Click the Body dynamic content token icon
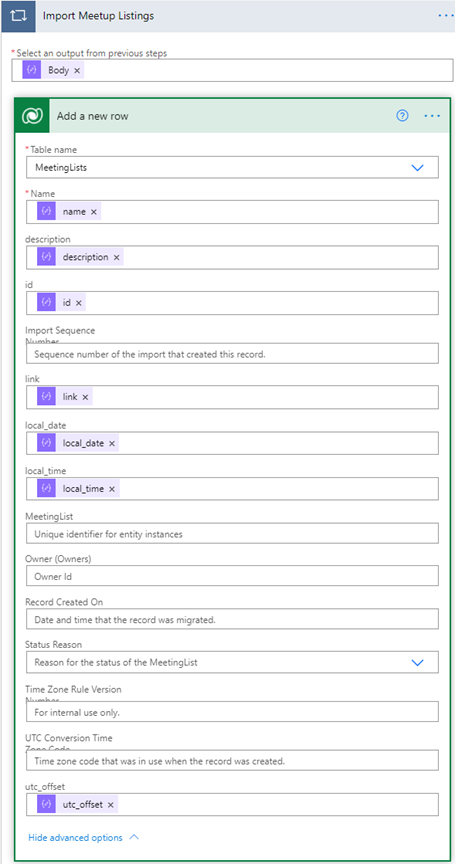This screenshot has width=455, height=864. coord(31,70)
